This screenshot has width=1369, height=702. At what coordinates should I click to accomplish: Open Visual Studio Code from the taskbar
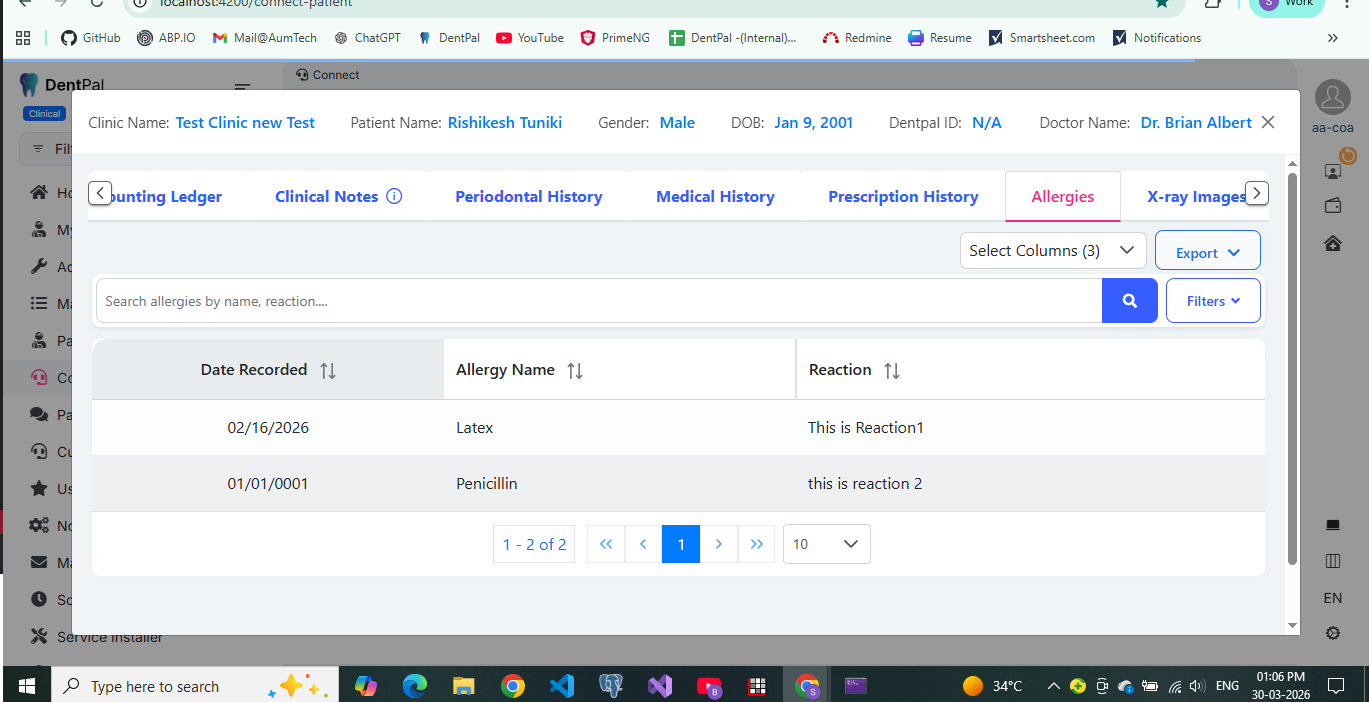(562, 686)
